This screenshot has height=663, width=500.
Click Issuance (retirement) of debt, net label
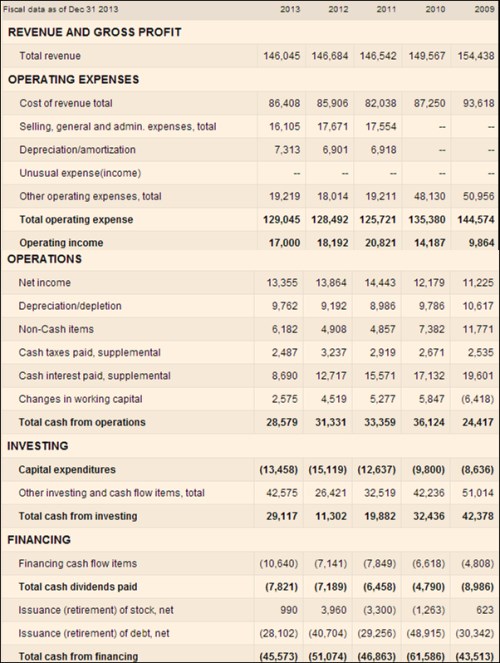point(94,633)
